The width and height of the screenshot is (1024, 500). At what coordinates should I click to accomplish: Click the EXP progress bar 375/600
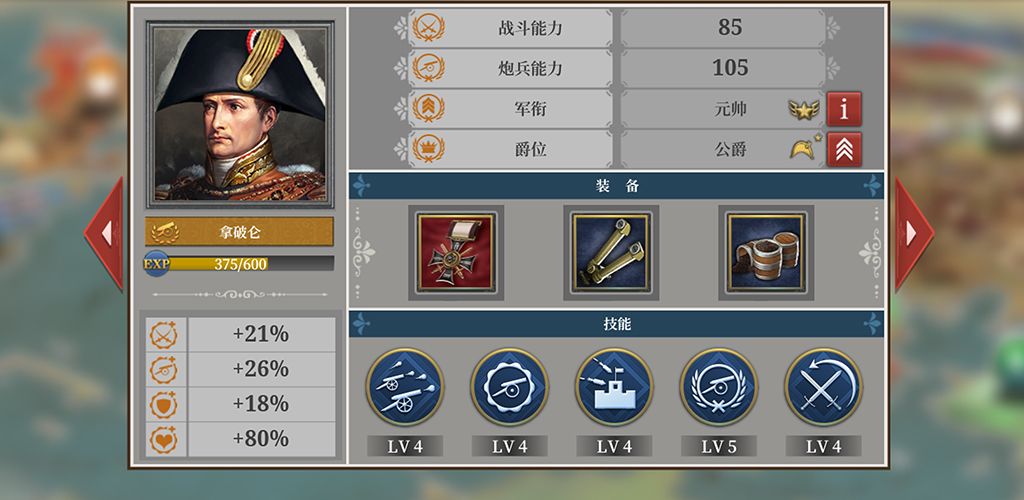(239, 264)
